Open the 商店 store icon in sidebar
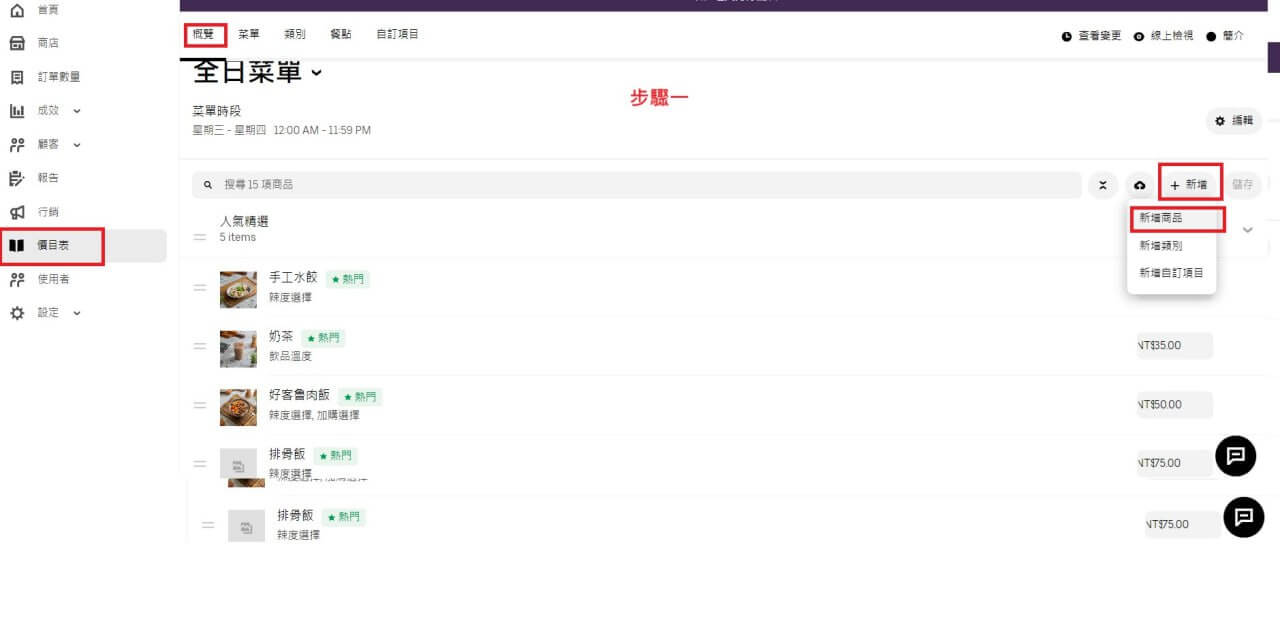 coord(17,43)
